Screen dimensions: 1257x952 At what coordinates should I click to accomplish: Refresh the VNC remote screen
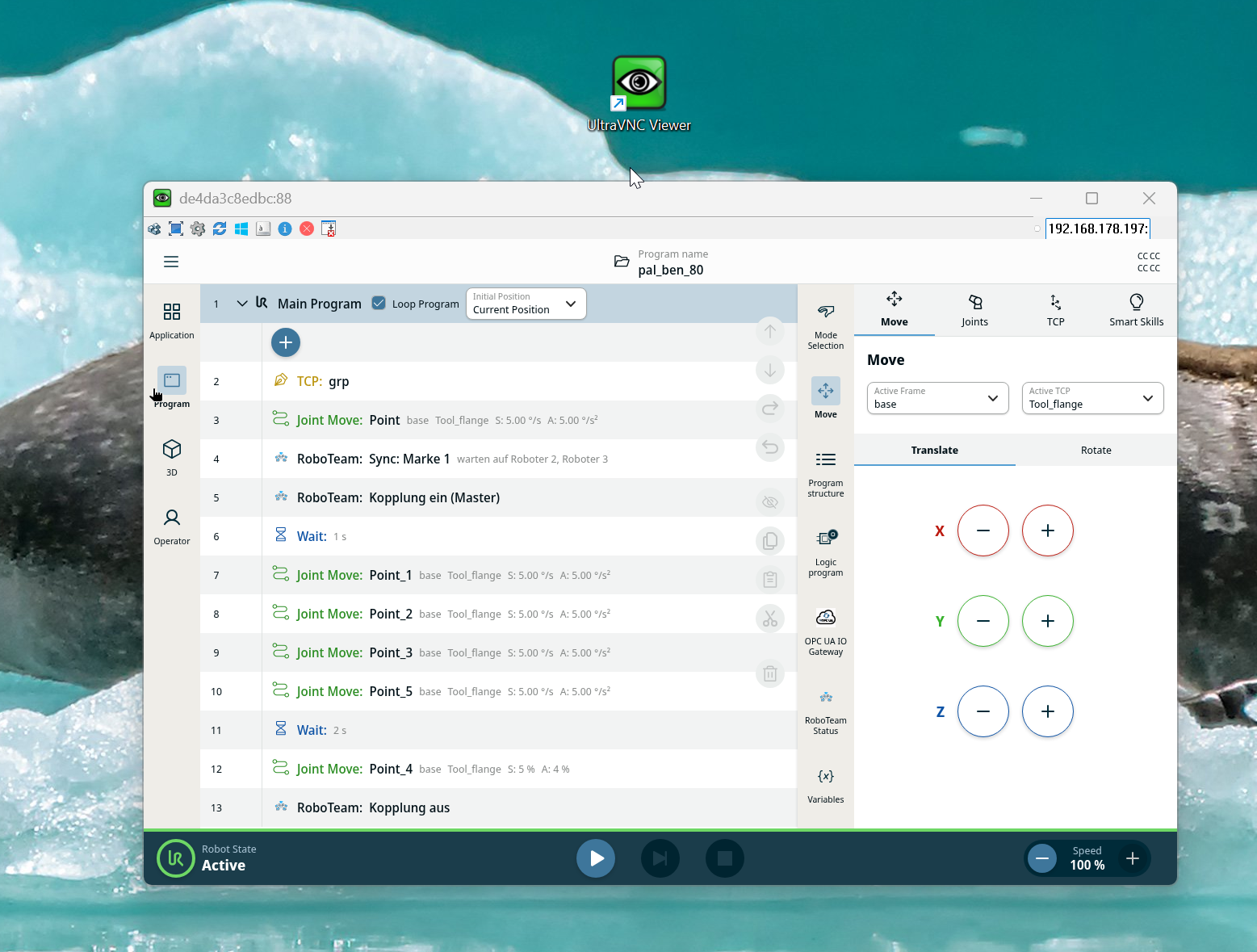[220, 229]
